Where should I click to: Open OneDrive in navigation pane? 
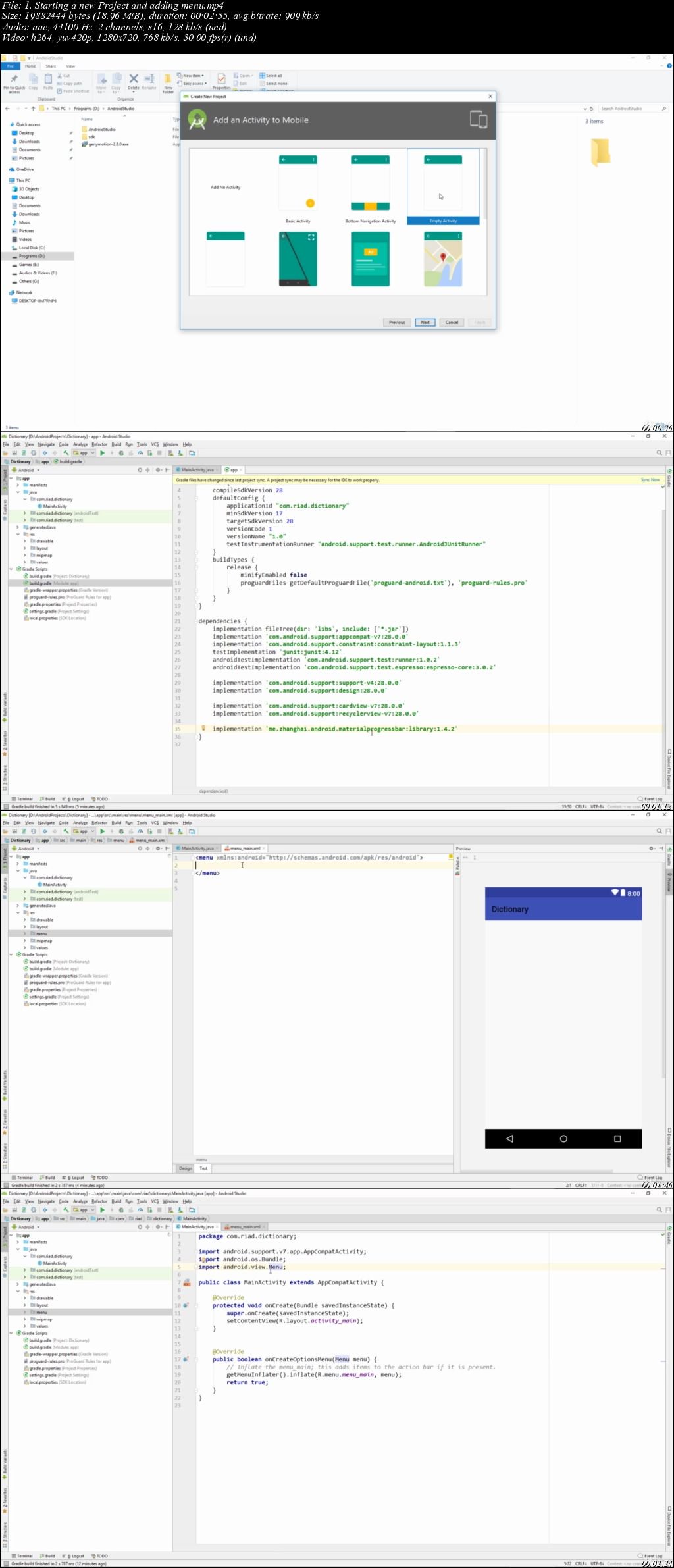(24, 169)
